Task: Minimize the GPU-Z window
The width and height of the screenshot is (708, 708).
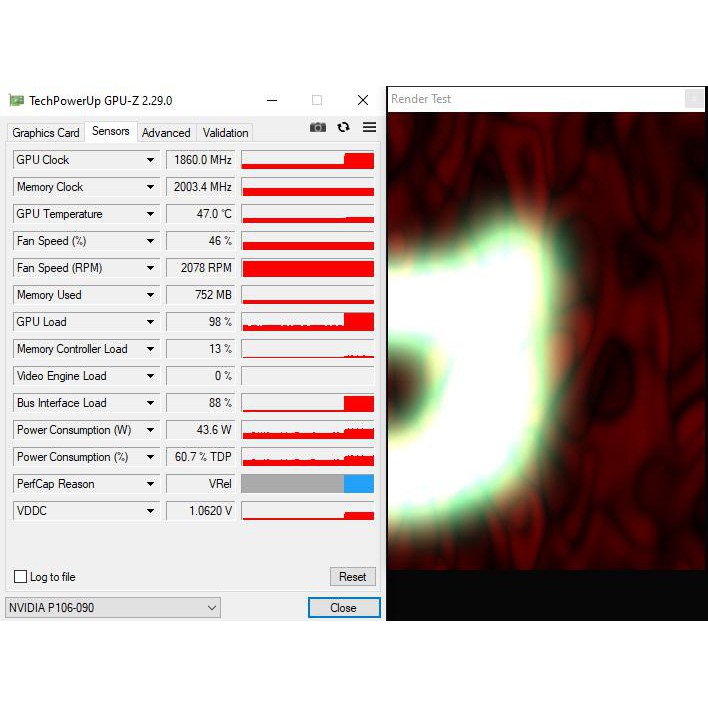Action: coord(272,100)
